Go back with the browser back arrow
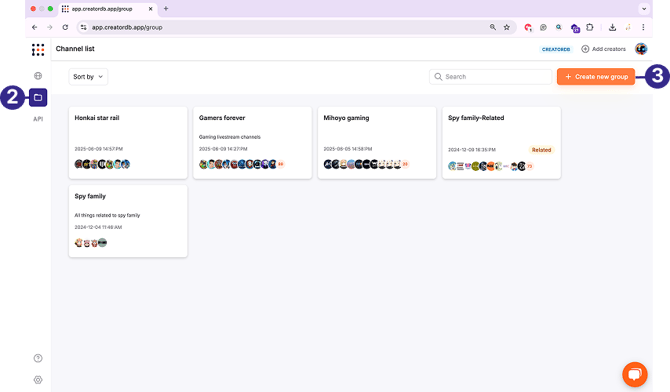 (x=35, y=27)
